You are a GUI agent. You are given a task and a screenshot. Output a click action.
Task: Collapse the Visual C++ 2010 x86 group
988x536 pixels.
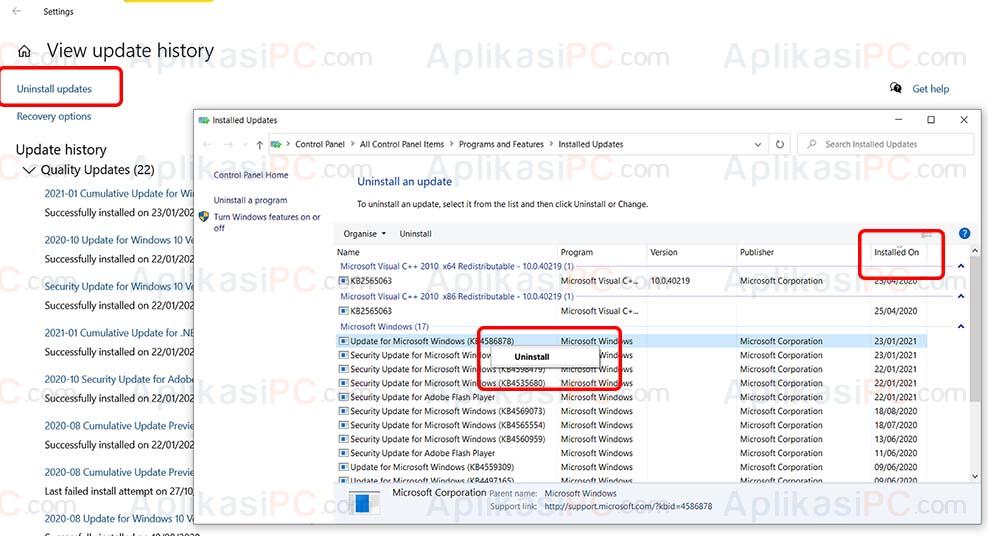tap(961, 297)
